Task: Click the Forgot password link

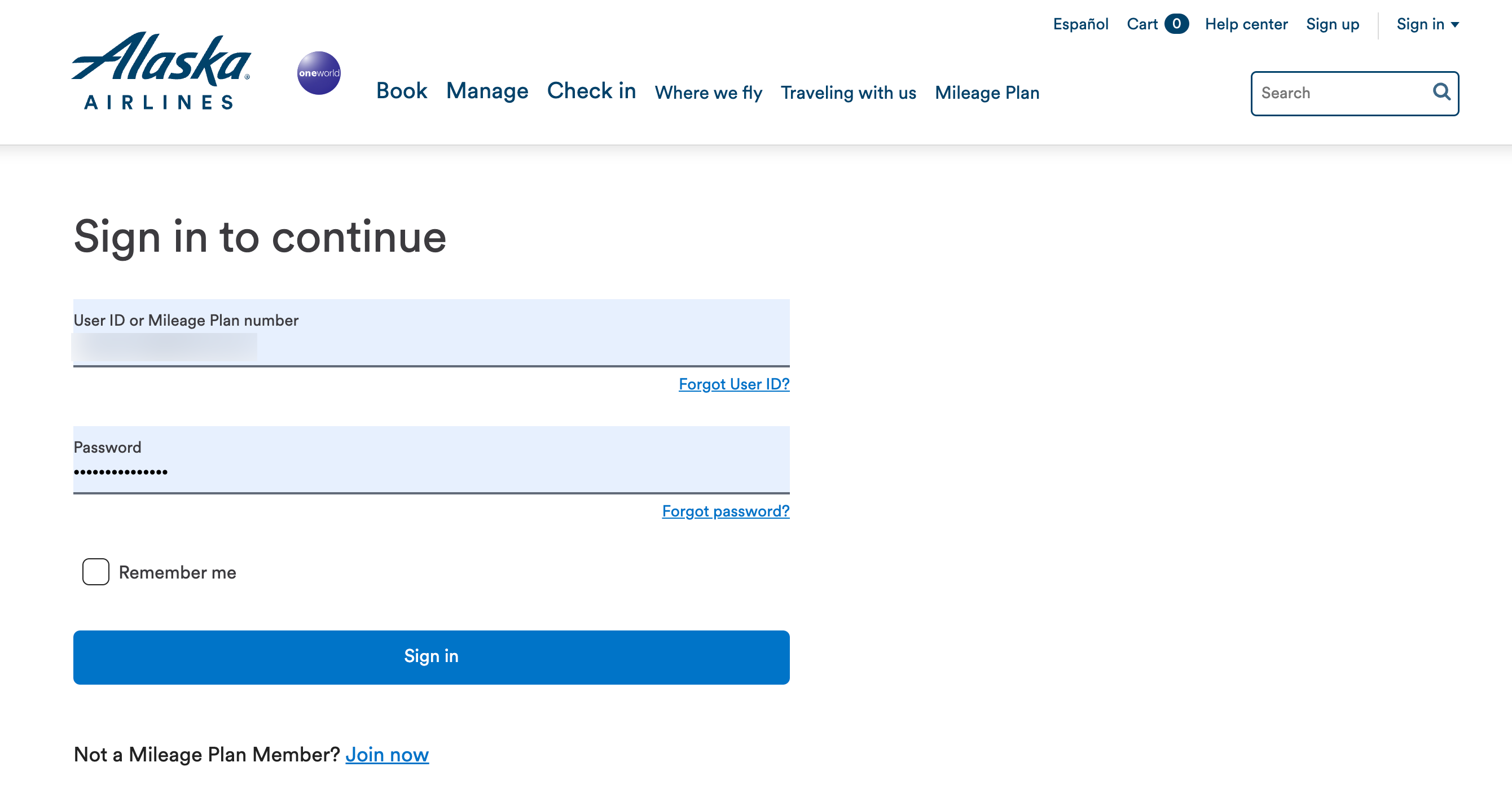Action: coord(725,512)
